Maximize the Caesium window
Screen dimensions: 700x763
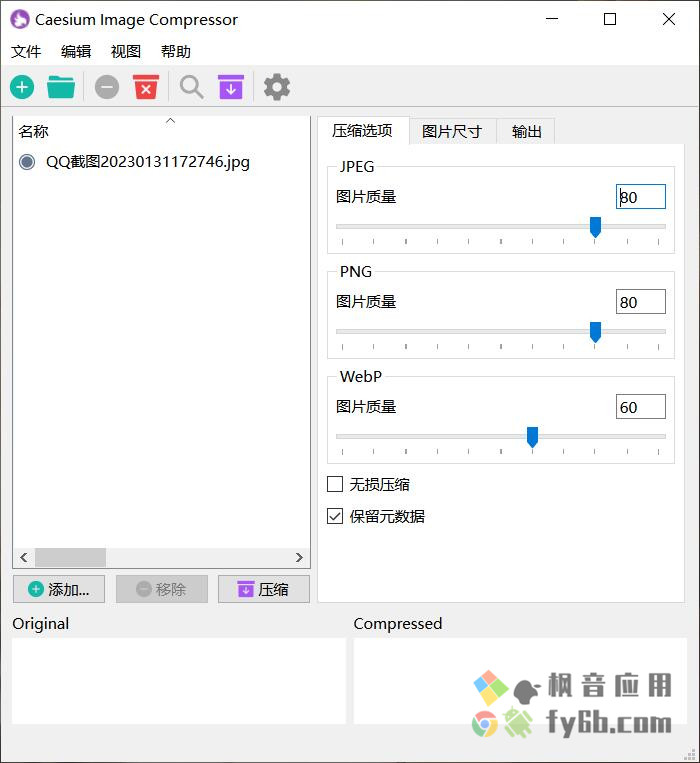610,19
